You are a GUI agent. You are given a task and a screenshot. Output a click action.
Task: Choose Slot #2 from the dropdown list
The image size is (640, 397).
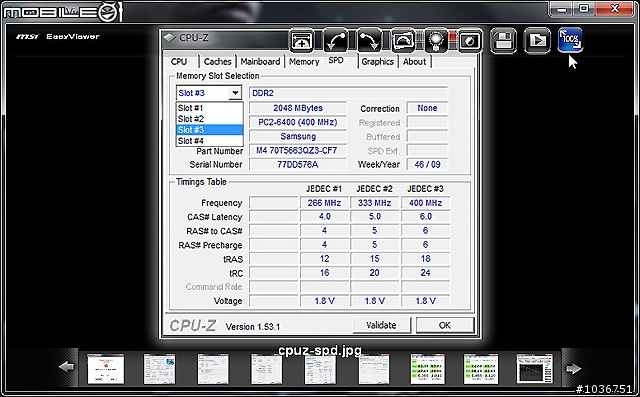tap(210, 119)
